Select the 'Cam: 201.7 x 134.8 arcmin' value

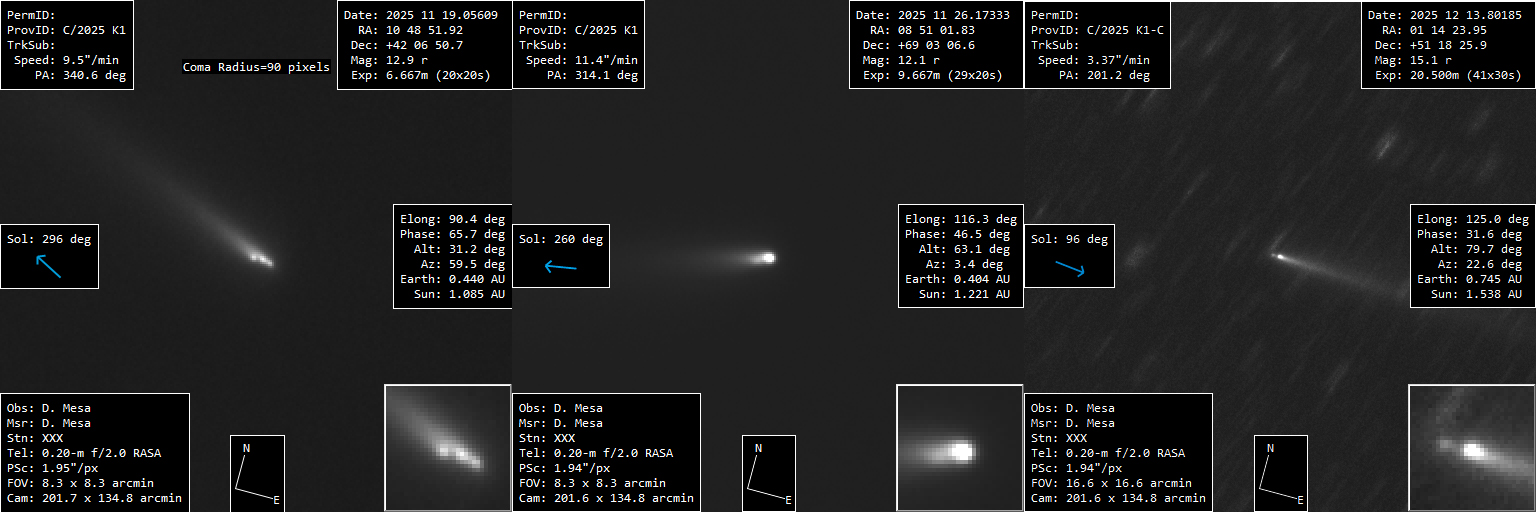coord(95,498)
